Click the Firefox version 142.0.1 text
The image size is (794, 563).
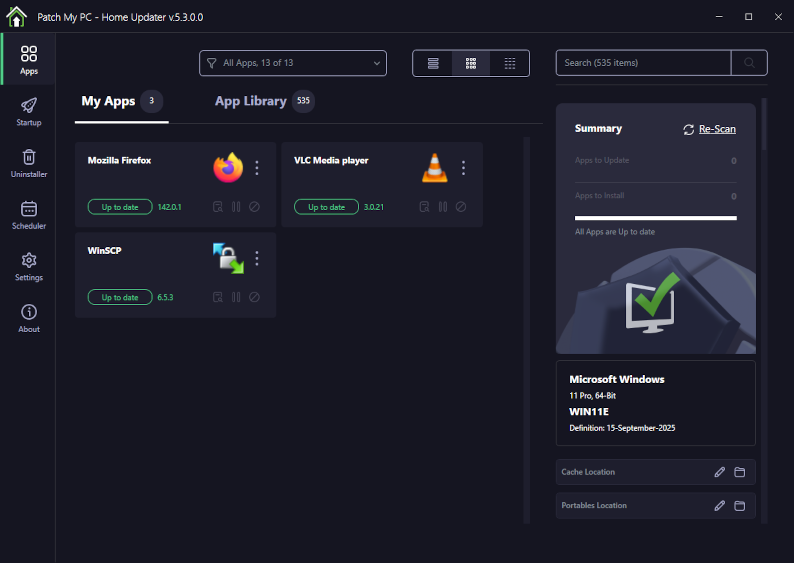click(x=169, y=207)
